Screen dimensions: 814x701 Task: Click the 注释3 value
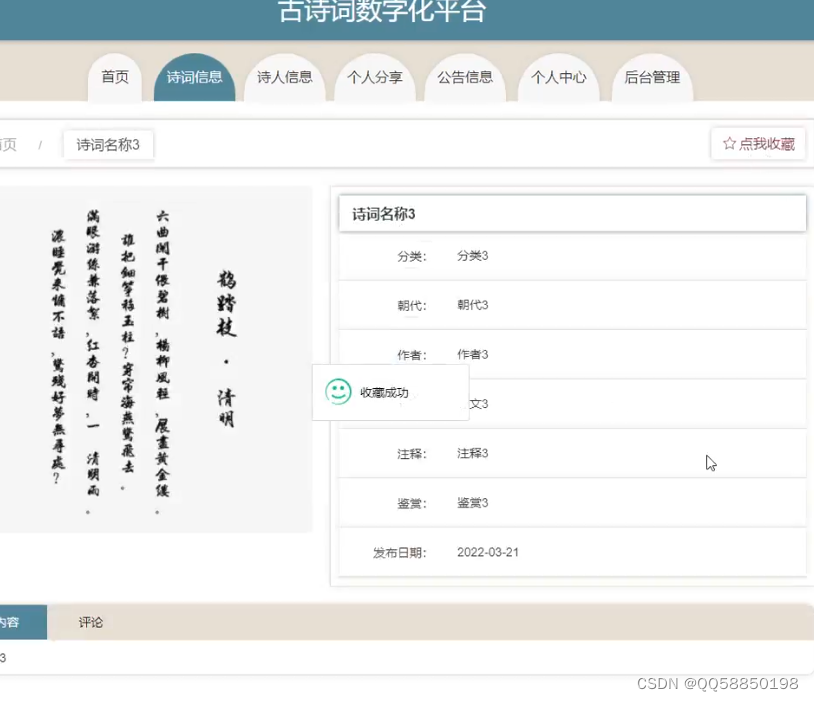coord(472,453)
